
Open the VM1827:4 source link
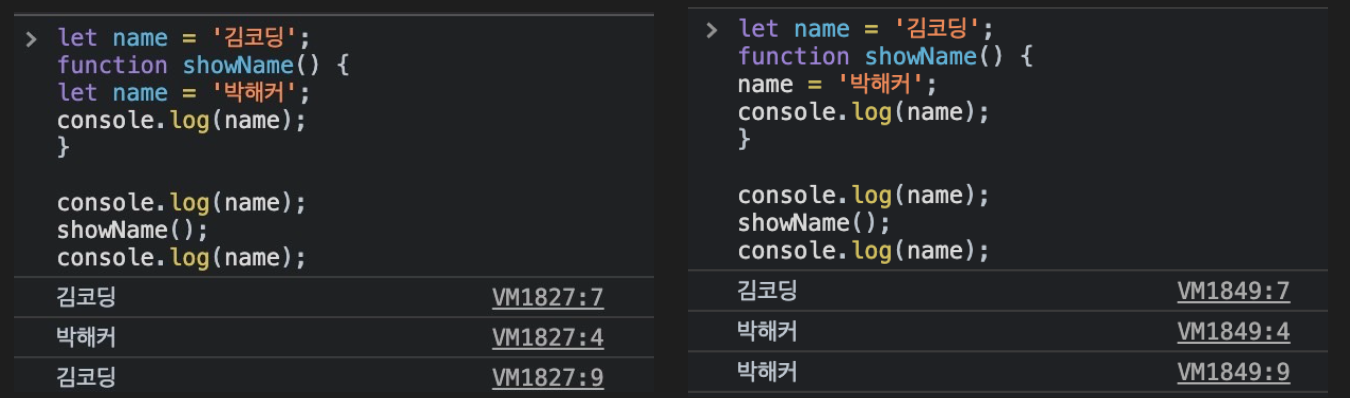pyautogui.click(x=548, y=337)
